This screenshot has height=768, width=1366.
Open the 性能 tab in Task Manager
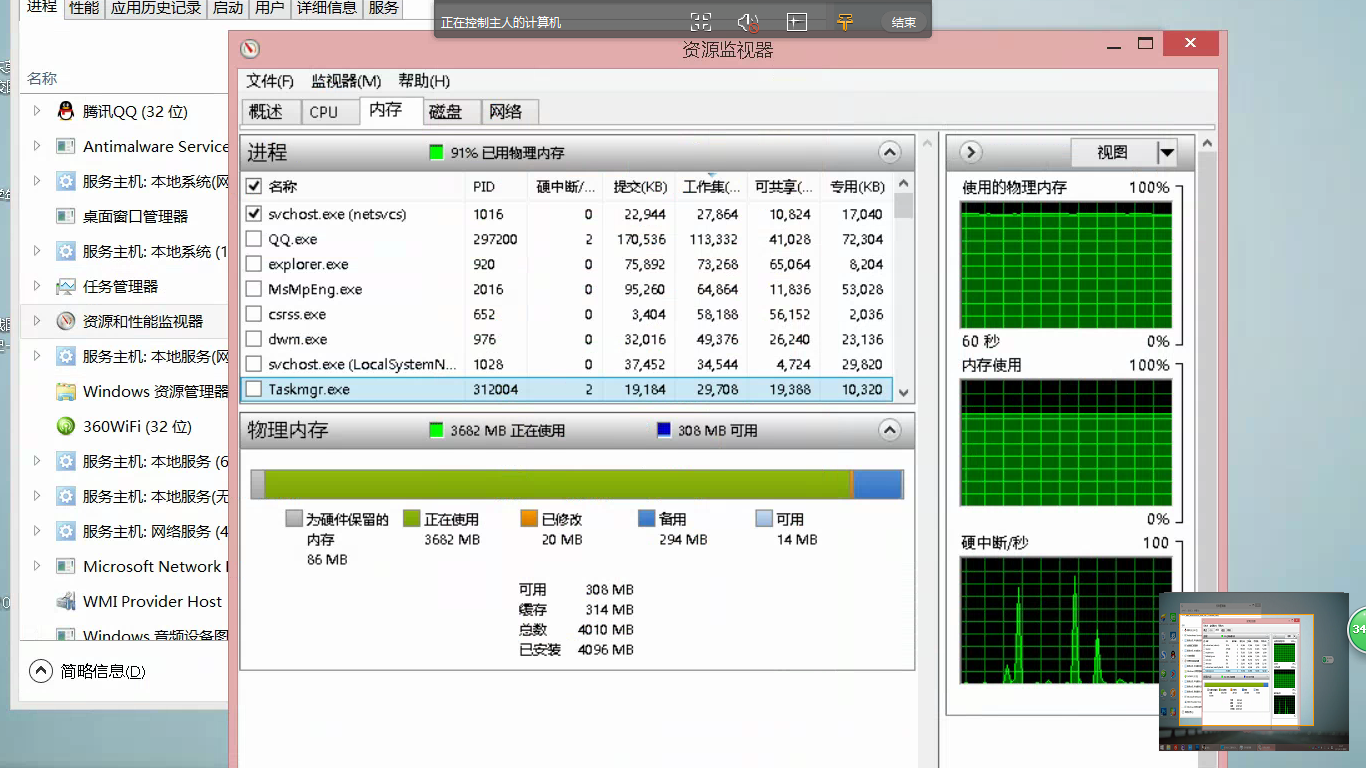pyautogui.click(x=84, y=8)
